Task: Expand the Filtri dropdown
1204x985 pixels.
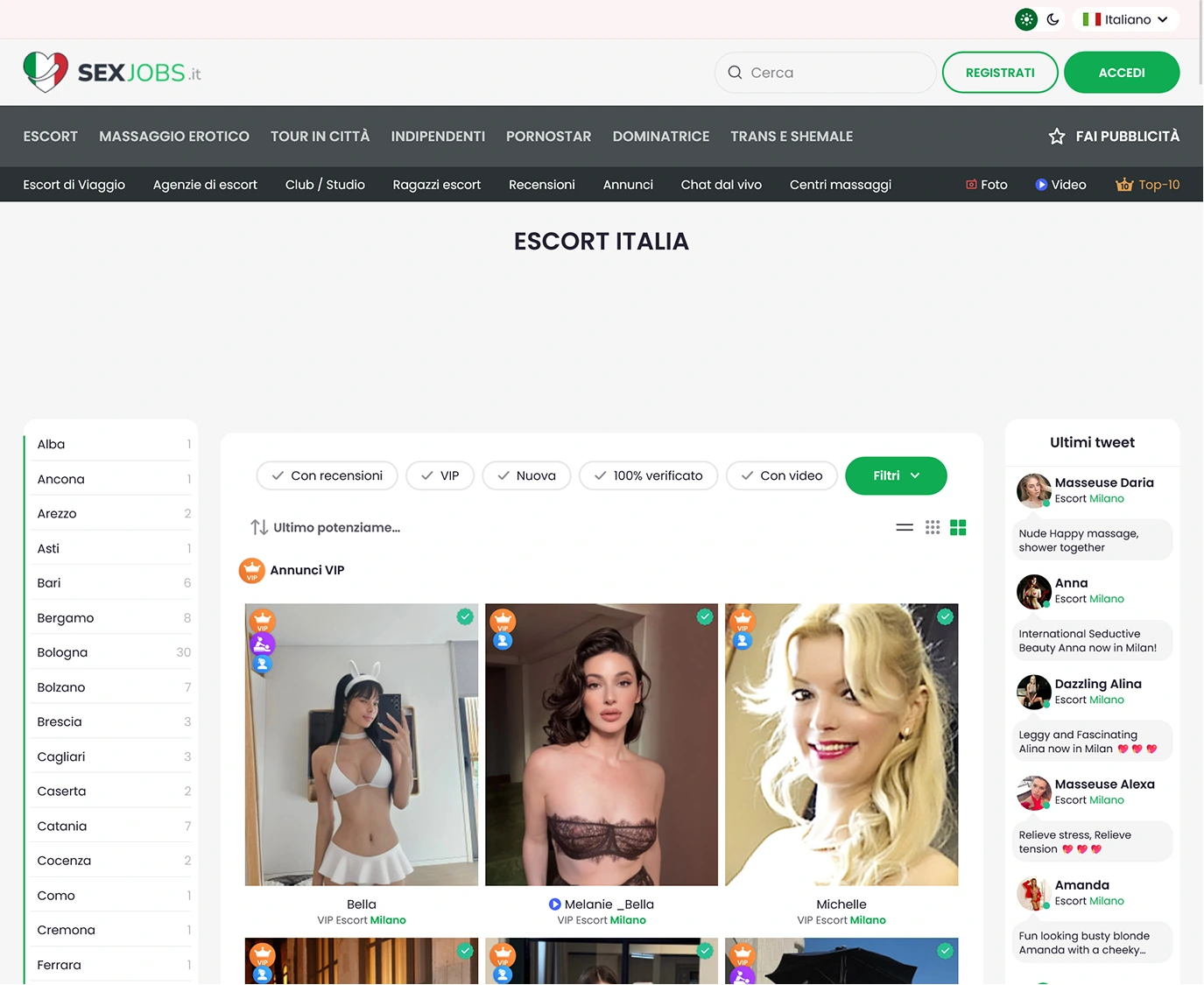Action: [896, 475]
